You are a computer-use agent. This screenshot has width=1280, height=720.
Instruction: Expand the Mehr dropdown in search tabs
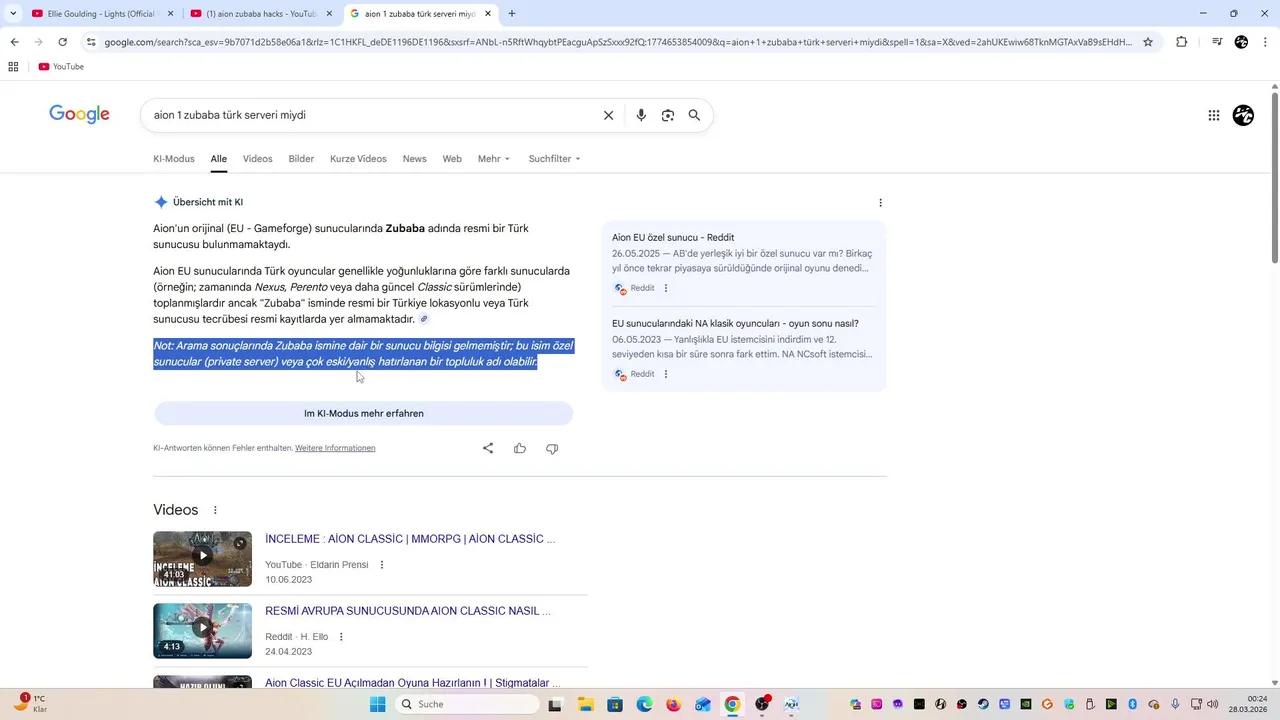[494, 159]
